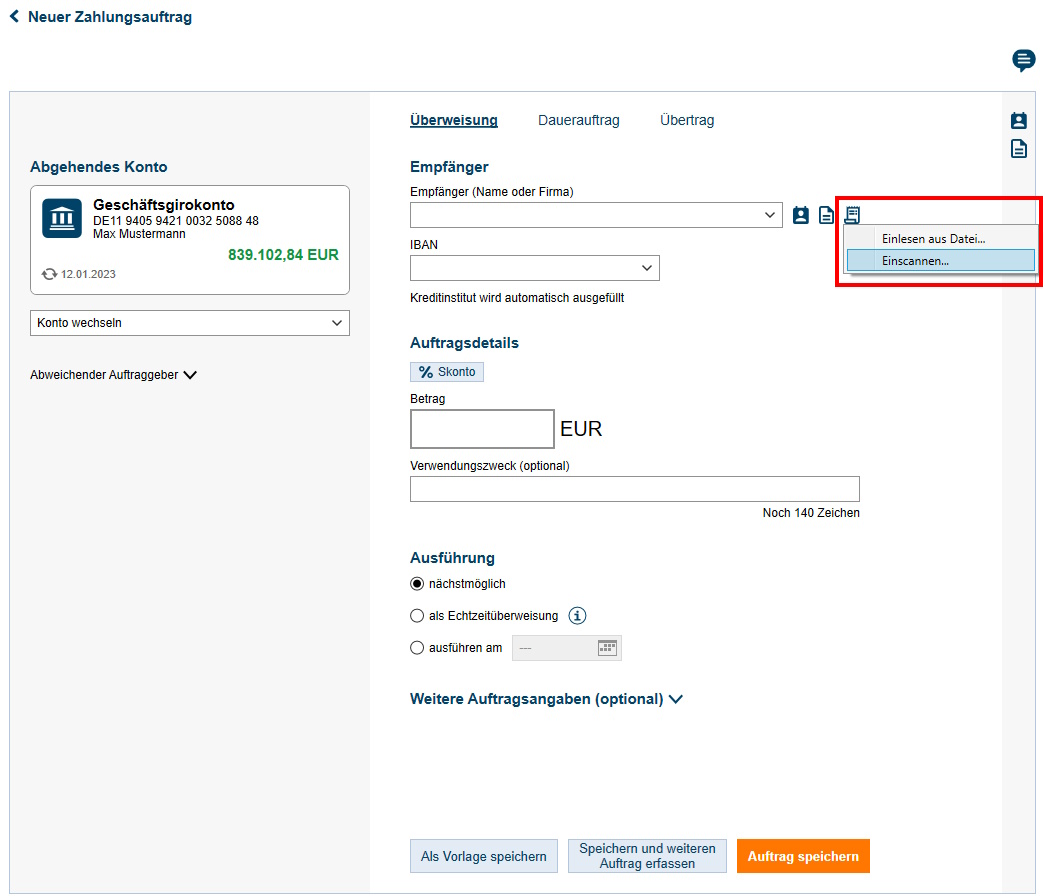Expand "Weitere Auftragsangaben (optional)" section
The height and width of the screenshot is (896, 1045).
tap(546, 699)
